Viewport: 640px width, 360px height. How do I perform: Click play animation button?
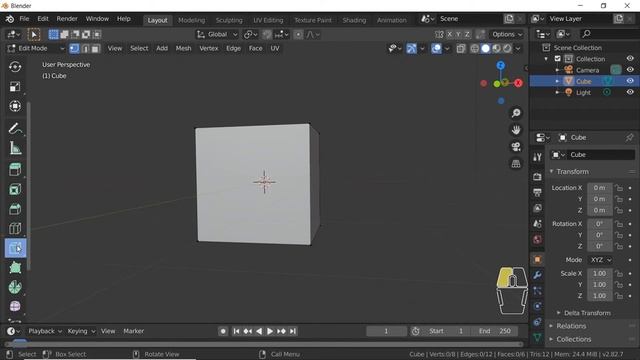270,331
